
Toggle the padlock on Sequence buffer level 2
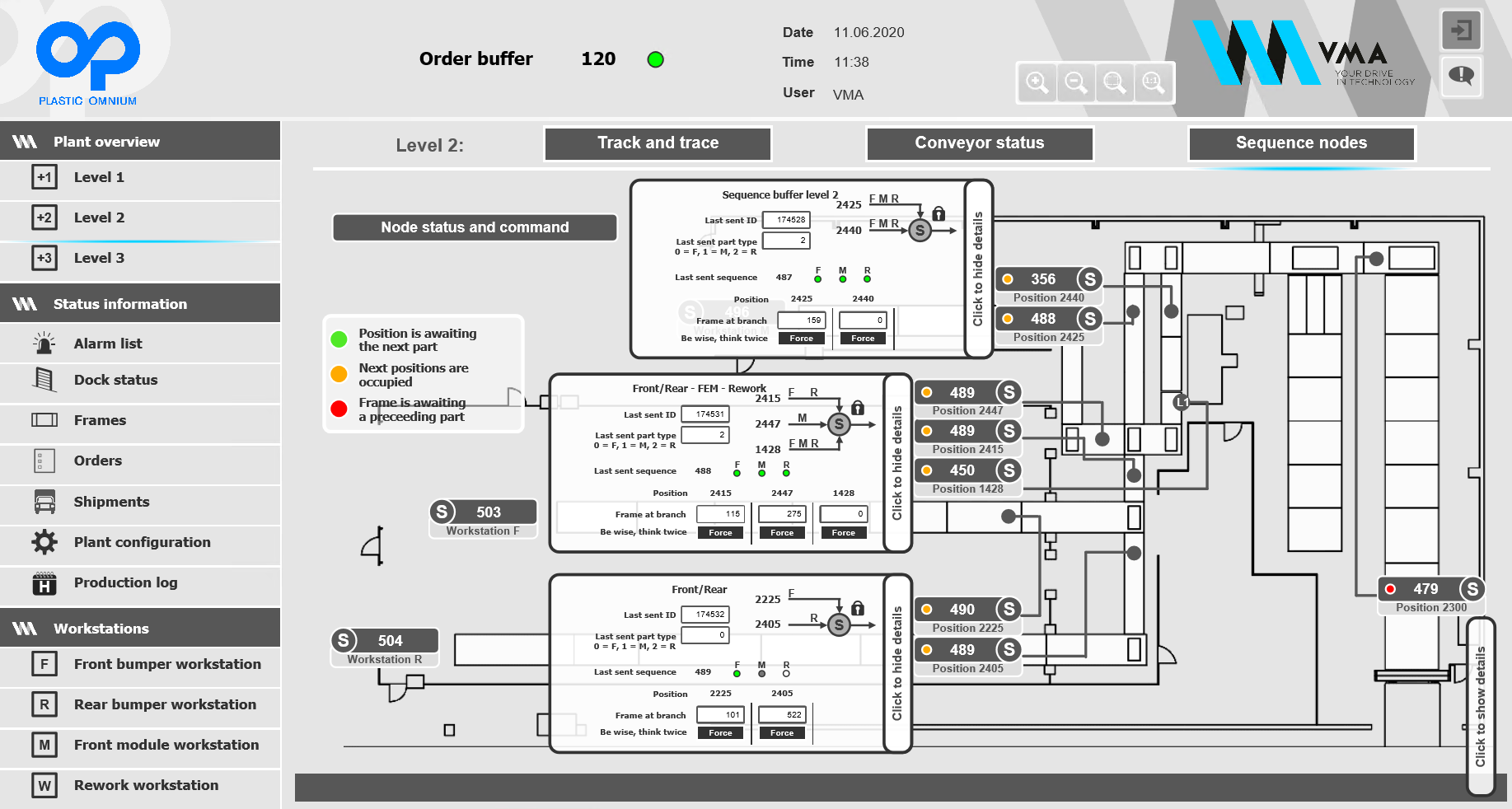click(x=939, y=213)
